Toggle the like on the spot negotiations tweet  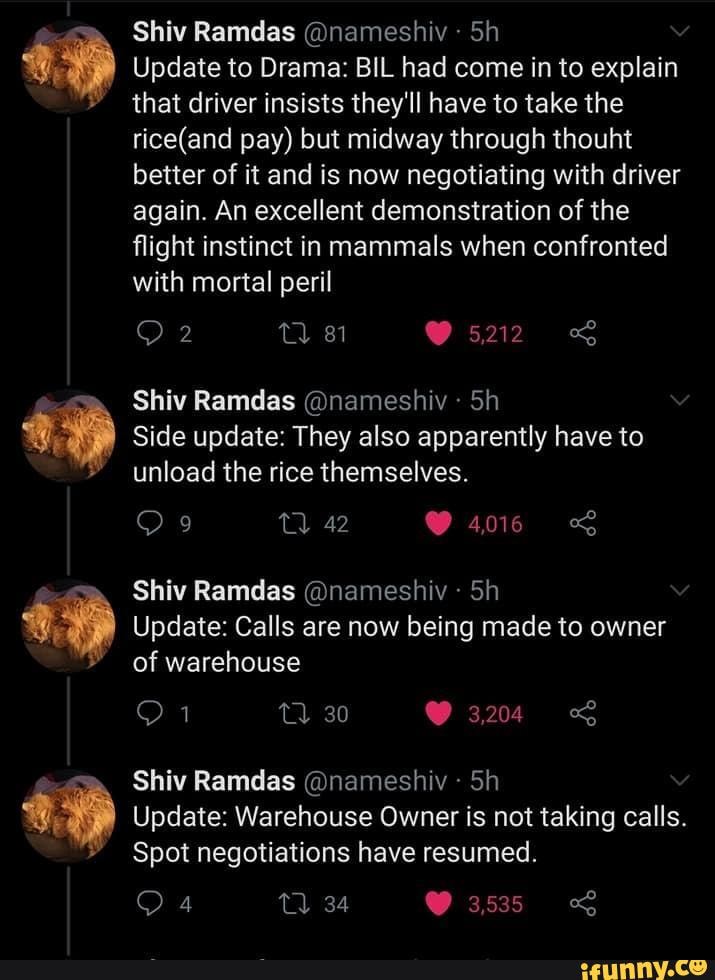pyautogui.click(x=437, y=903)
